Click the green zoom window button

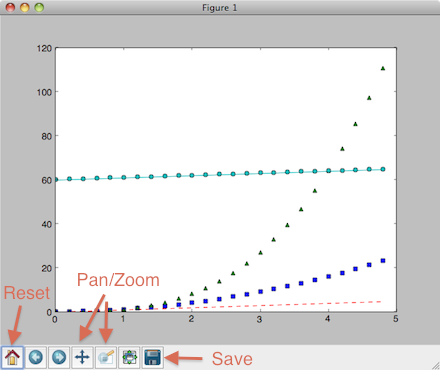(39, 7)
